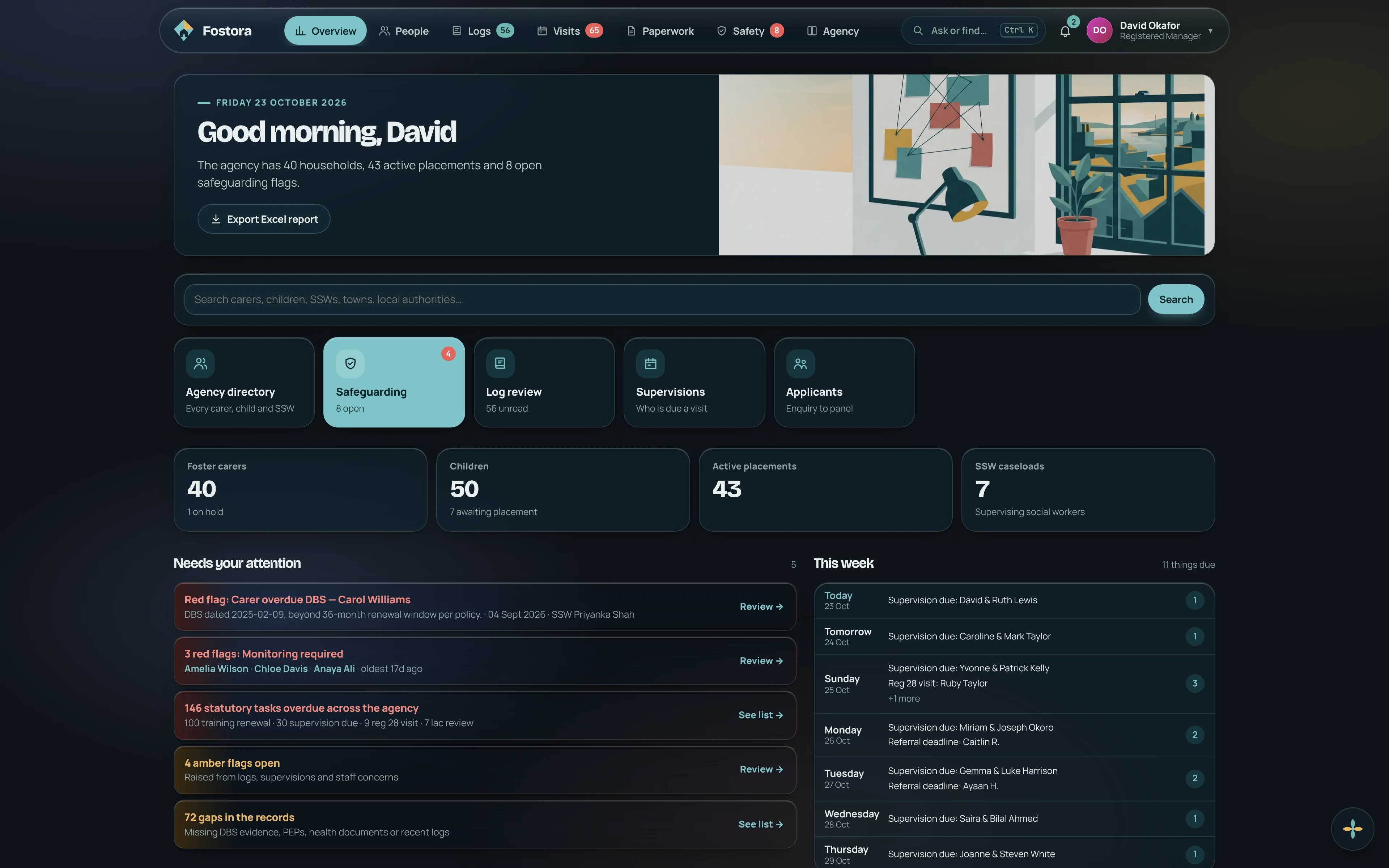This screenshot has height=868, width=1389.
Task: Switch to the Overview tab
Action: [325, 30]
